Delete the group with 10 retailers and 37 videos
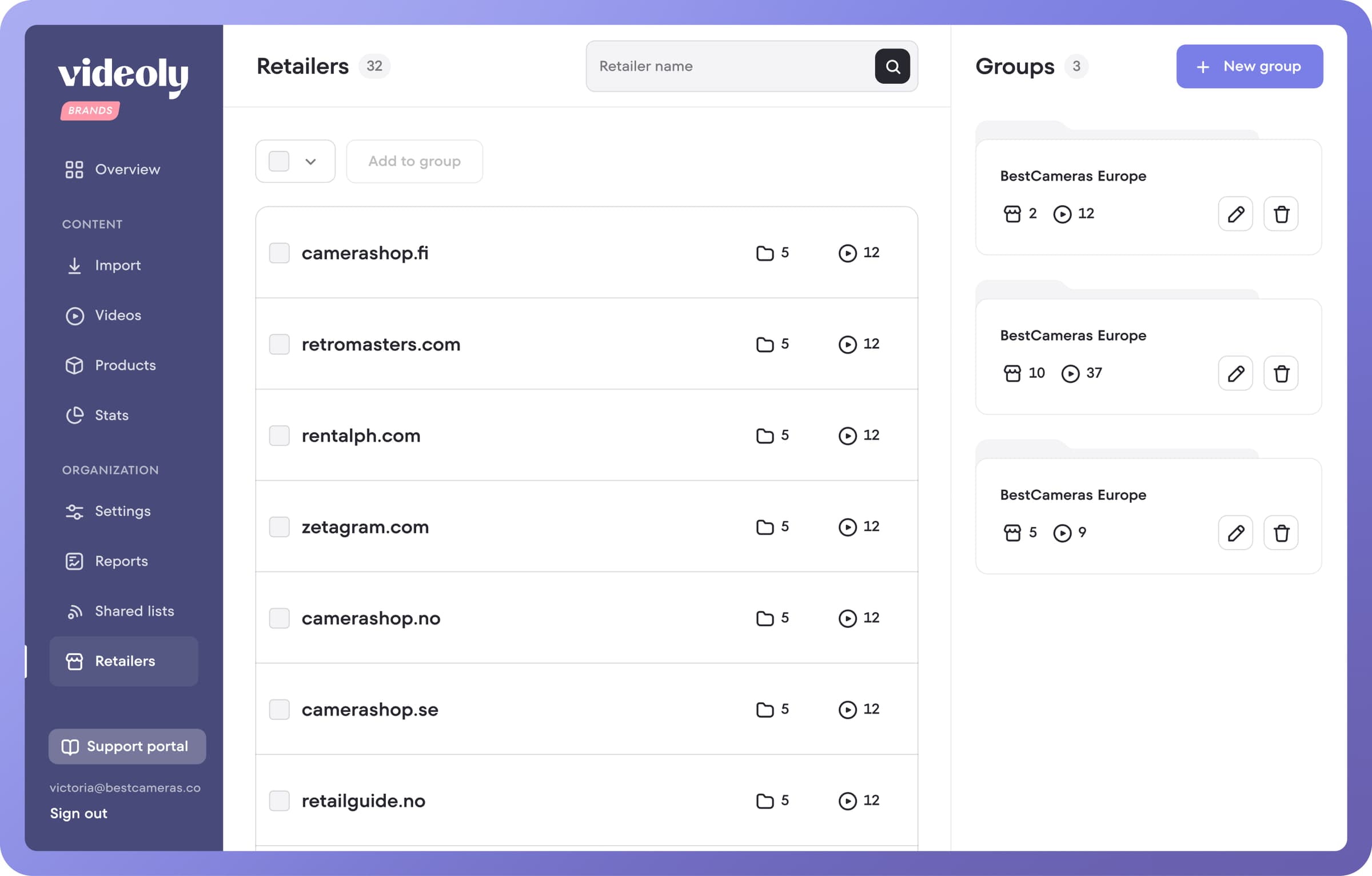The height and width of the screenshot is (876, 1372). pos(1281,373)
